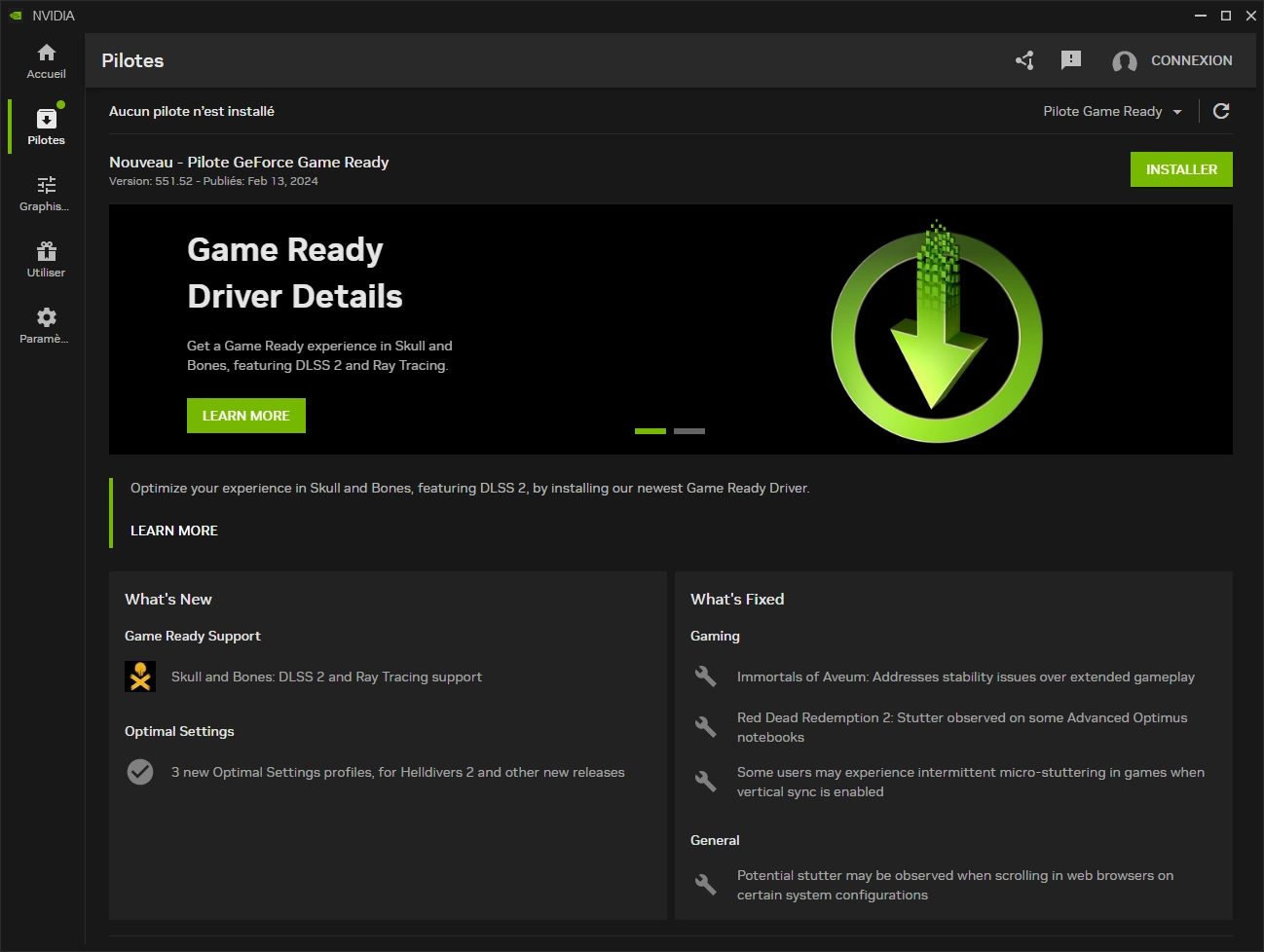Go to Accueil home page
The width and height of the screenshot is (1264, 952).
pos(46,61)
